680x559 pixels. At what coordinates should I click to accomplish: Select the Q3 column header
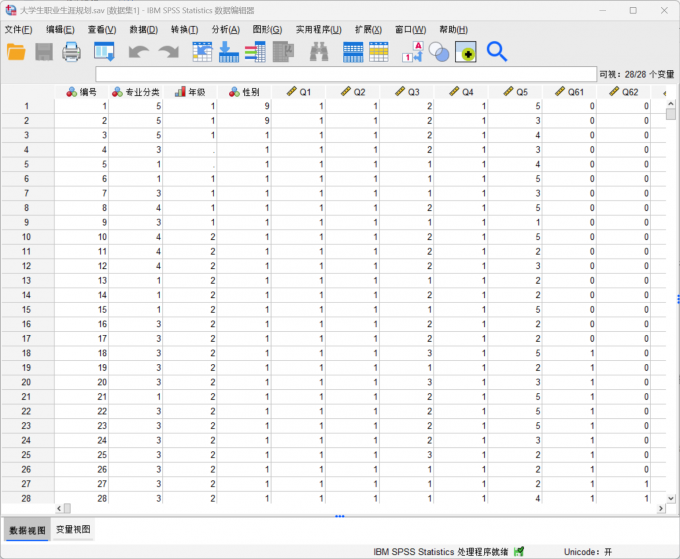407,92
